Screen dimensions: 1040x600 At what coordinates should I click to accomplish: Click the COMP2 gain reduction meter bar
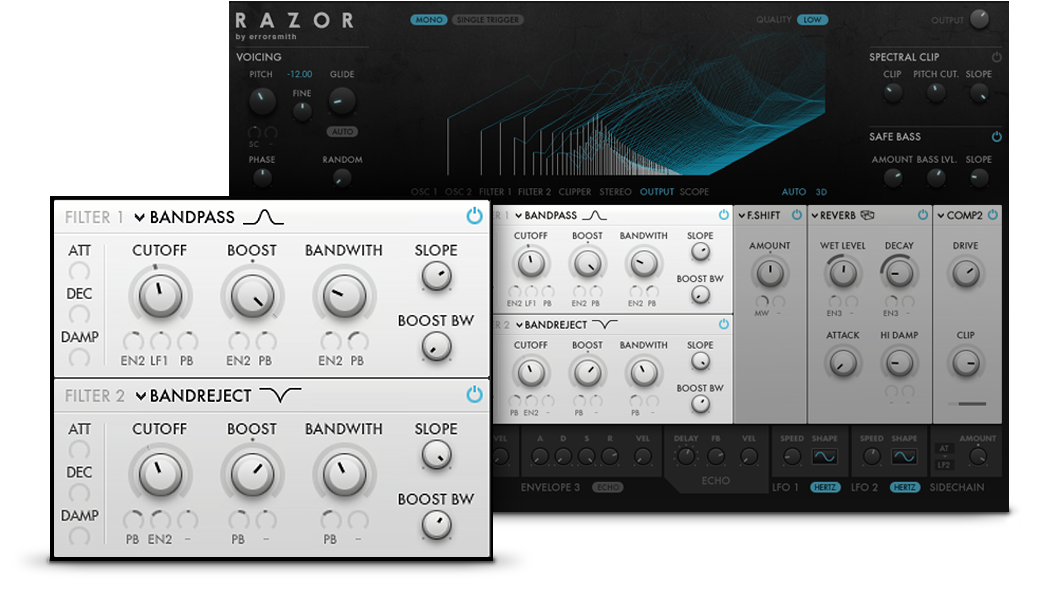(967, 404)
